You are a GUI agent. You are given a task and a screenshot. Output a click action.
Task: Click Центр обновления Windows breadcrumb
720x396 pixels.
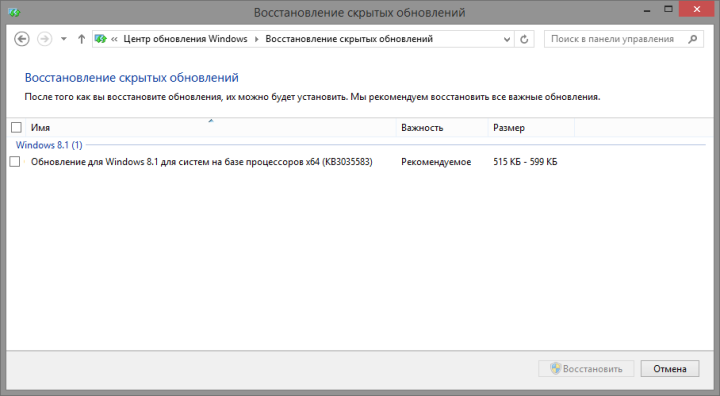tap(185, 39)
